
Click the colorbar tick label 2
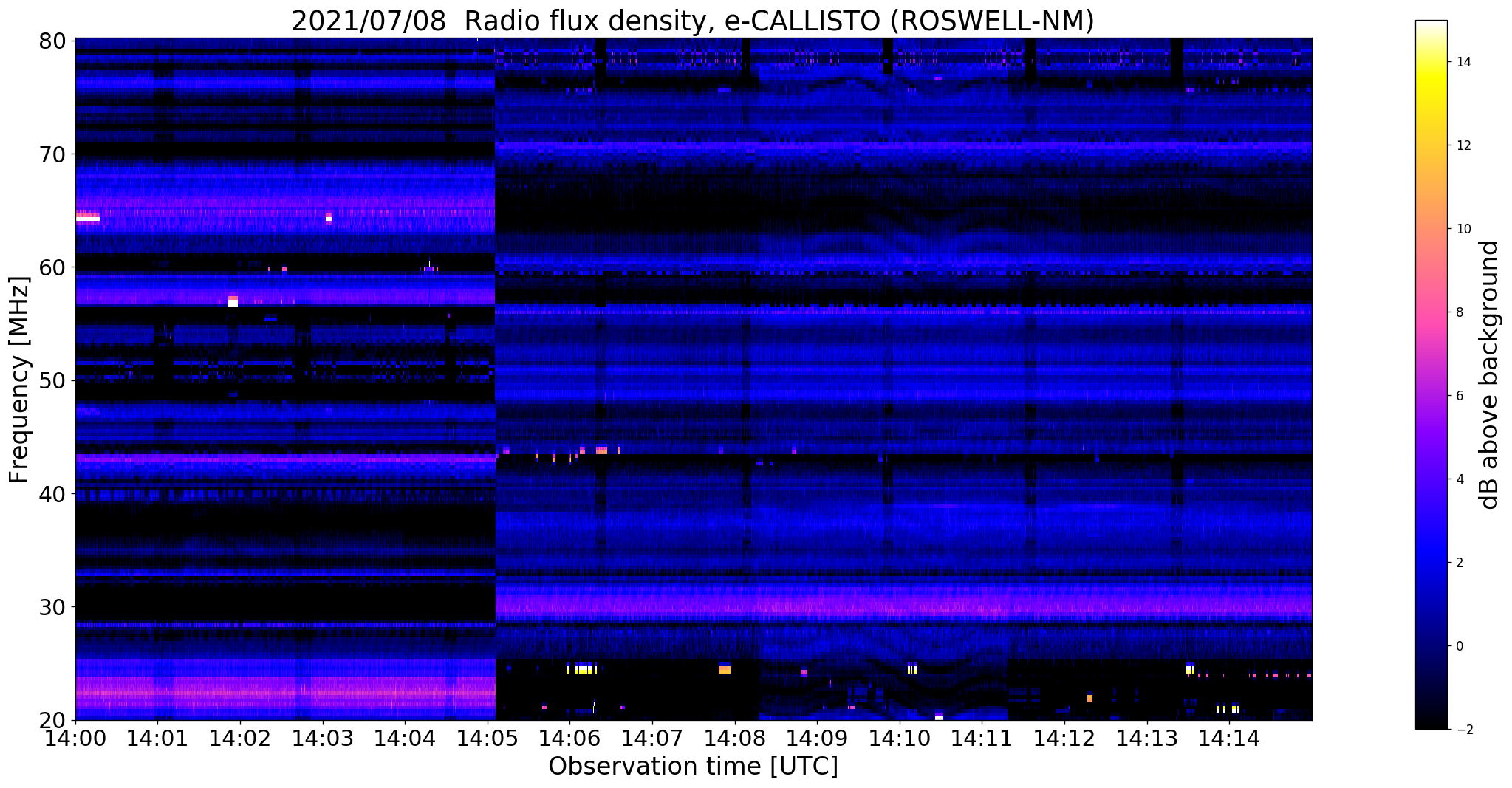1458,563
